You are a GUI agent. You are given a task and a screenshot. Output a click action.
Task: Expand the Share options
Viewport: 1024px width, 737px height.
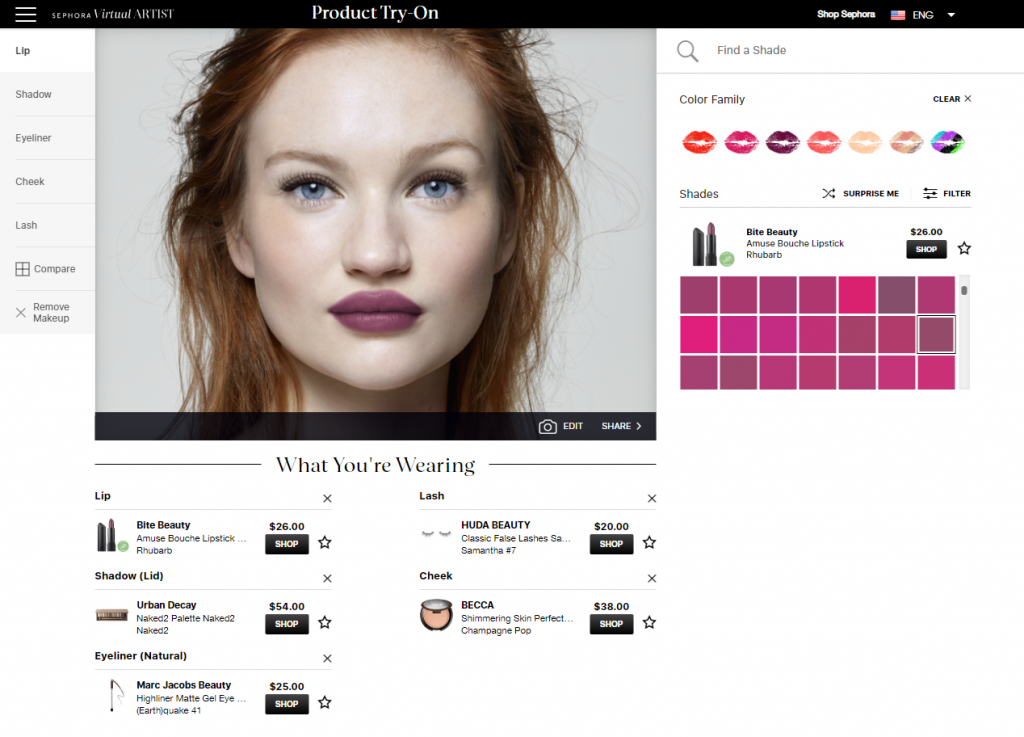(621, 426)
